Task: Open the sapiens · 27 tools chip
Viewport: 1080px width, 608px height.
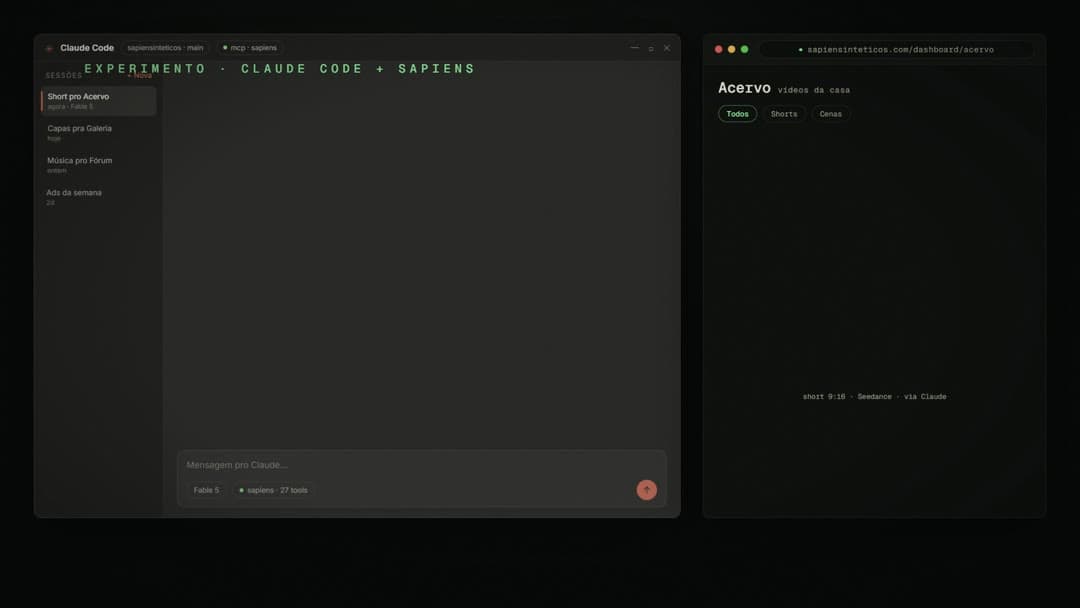Action: pos(273,490)
